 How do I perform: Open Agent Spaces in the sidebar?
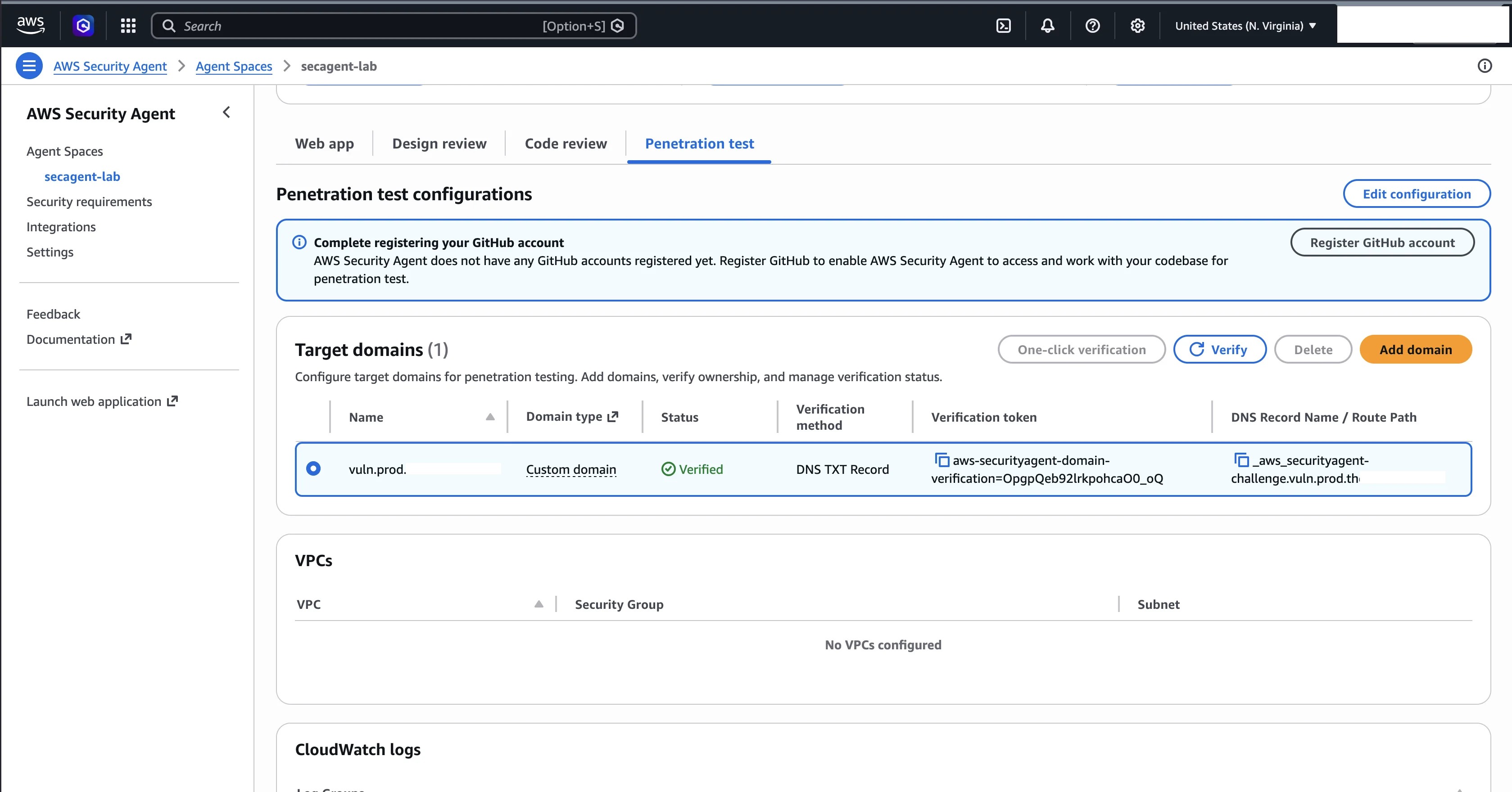(x=64, y=151)
